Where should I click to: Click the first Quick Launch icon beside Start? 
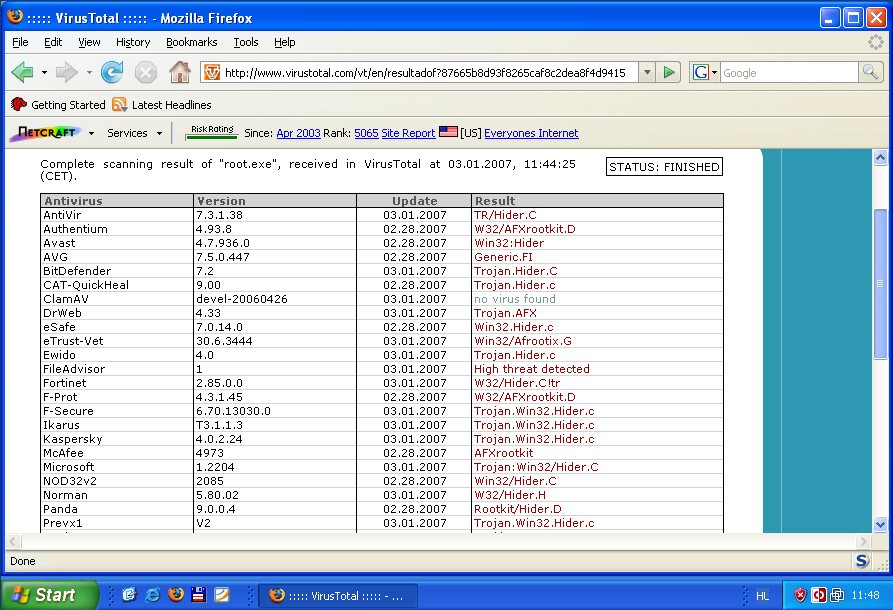[x=130, y=595]
